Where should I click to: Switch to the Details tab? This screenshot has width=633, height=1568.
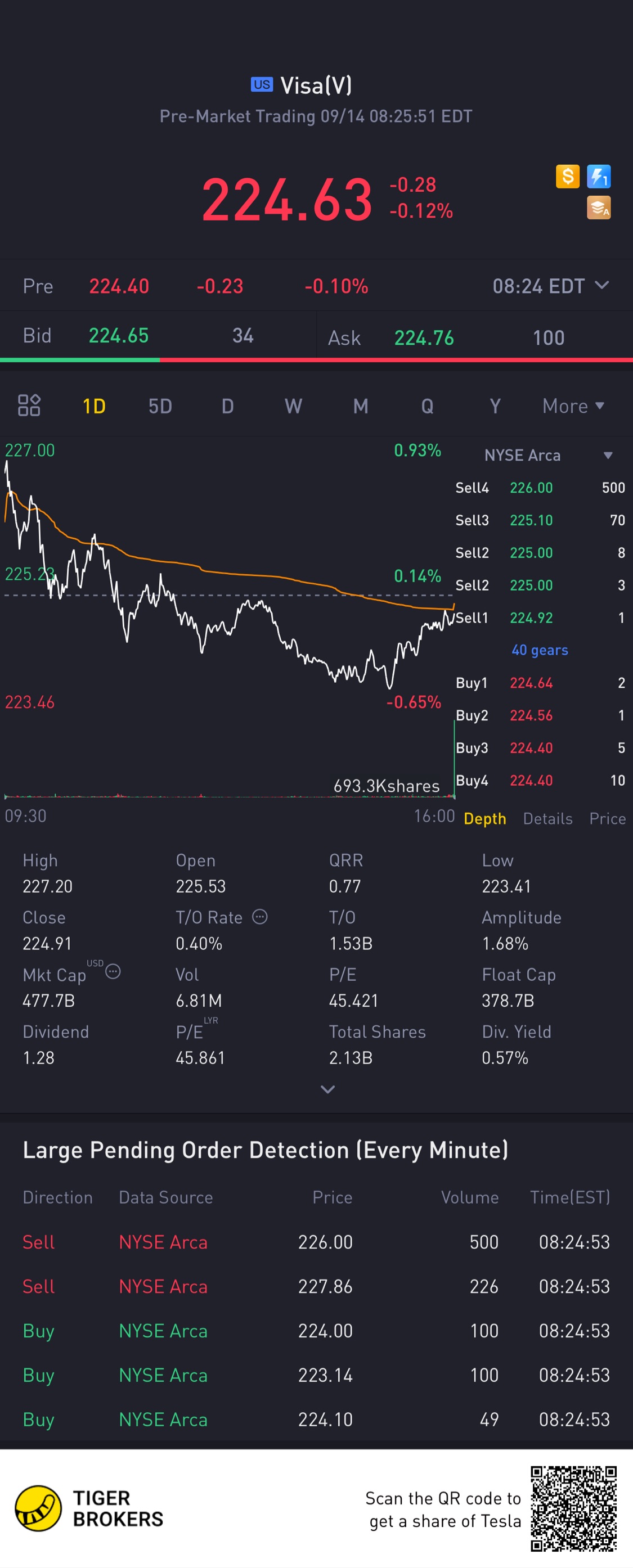tap(547, 819)
